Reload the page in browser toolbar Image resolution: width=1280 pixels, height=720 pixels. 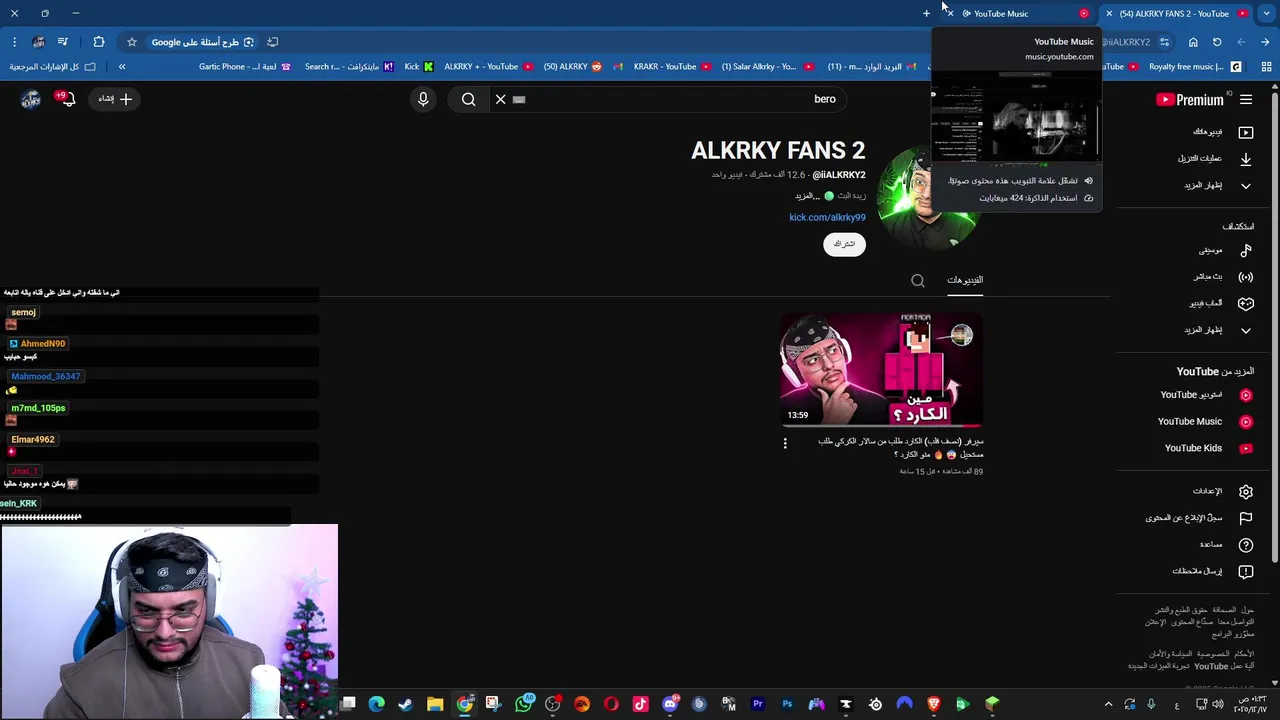(1217, 42)
